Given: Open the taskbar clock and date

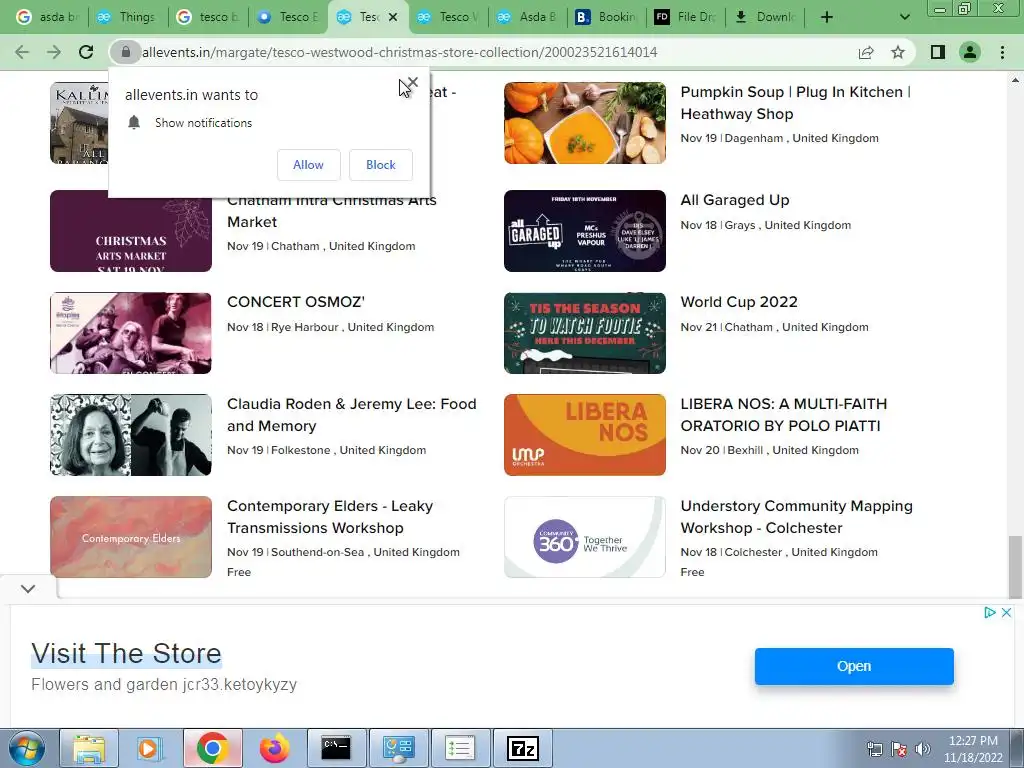Looking at the screenshot, I should tap(973, 749).
